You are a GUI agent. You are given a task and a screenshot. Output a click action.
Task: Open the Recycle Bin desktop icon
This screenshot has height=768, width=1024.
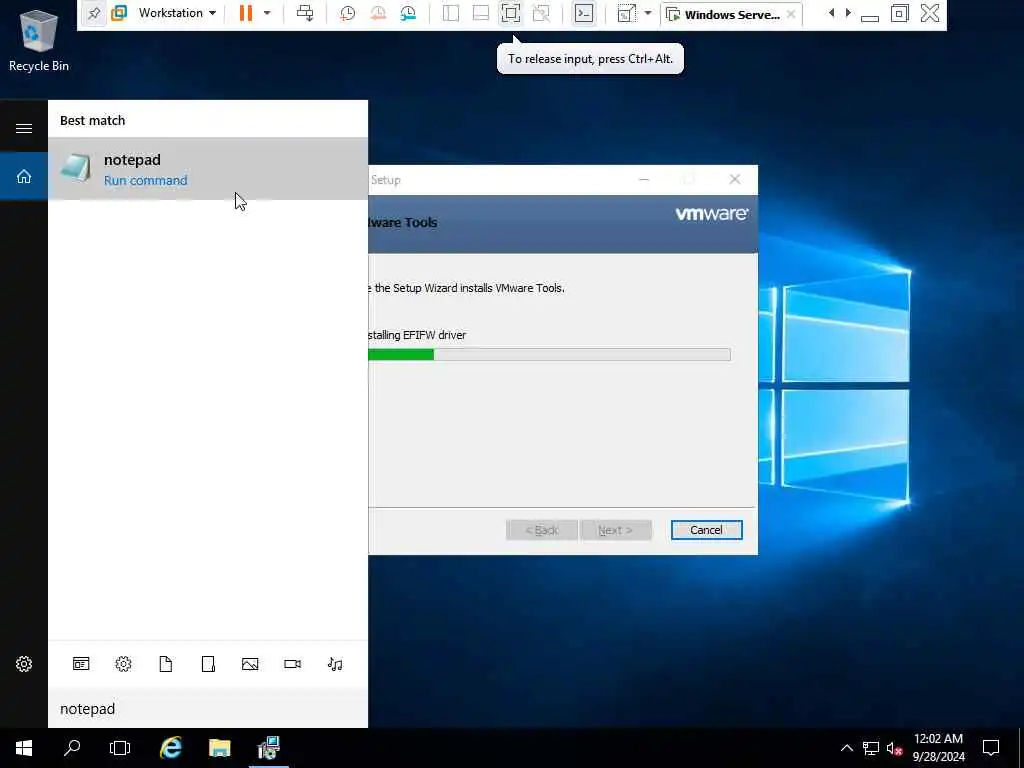tap(39, 40)
